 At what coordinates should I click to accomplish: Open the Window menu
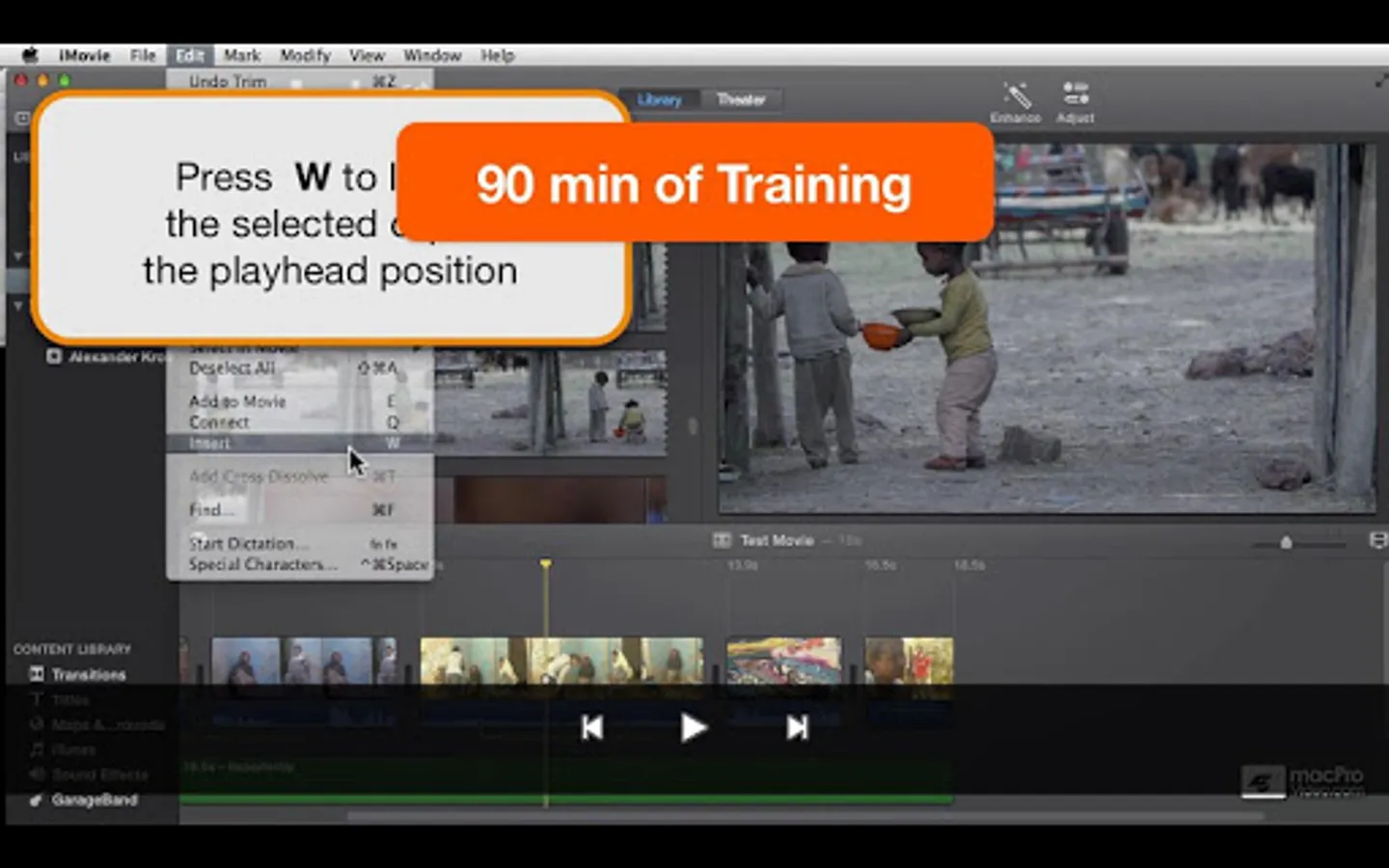click(x=432, y=55)
